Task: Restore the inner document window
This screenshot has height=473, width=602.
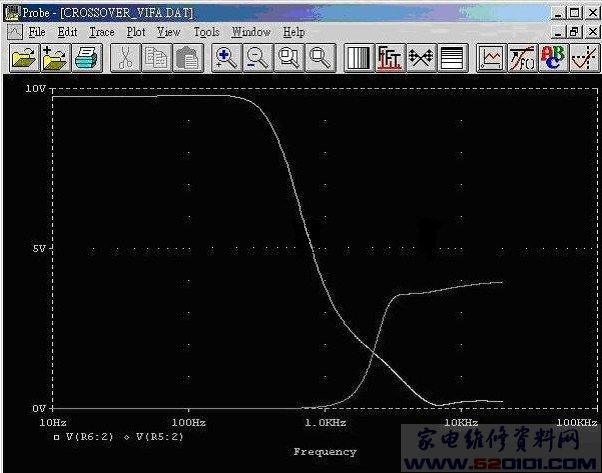Action: 574,31
